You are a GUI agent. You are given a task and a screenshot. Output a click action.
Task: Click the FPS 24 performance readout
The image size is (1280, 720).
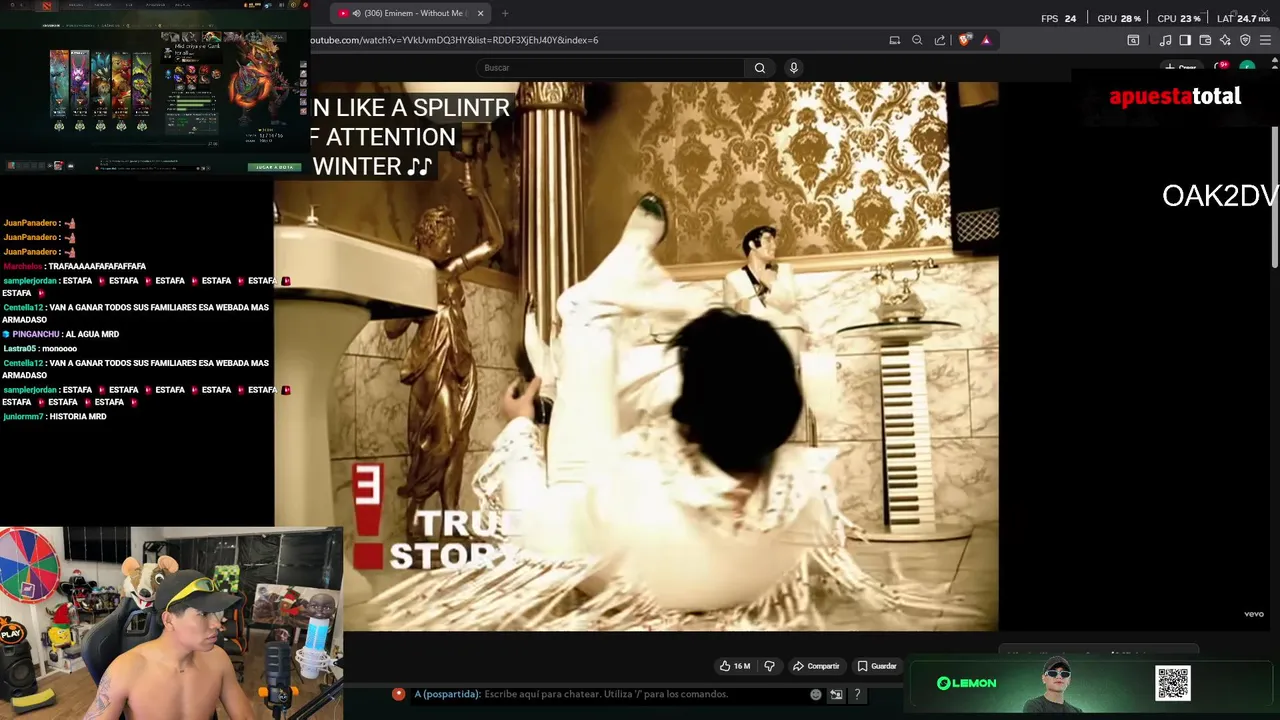pos(1059,18)
